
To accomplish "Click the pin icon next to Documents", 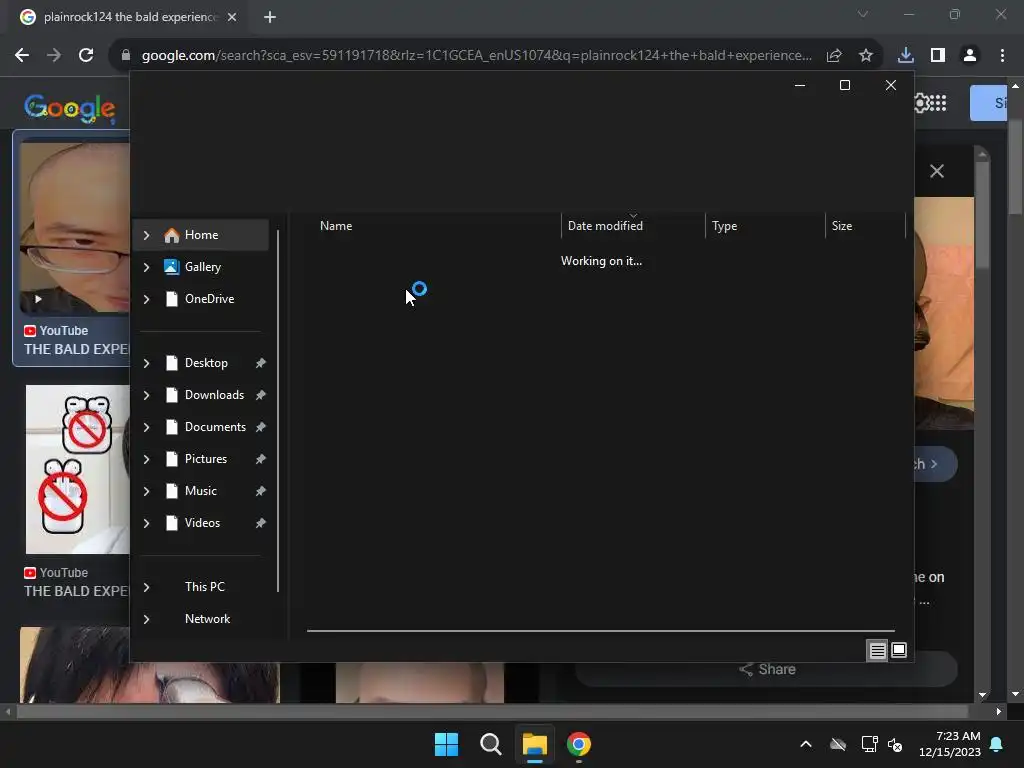I will [x=261, y=427].
